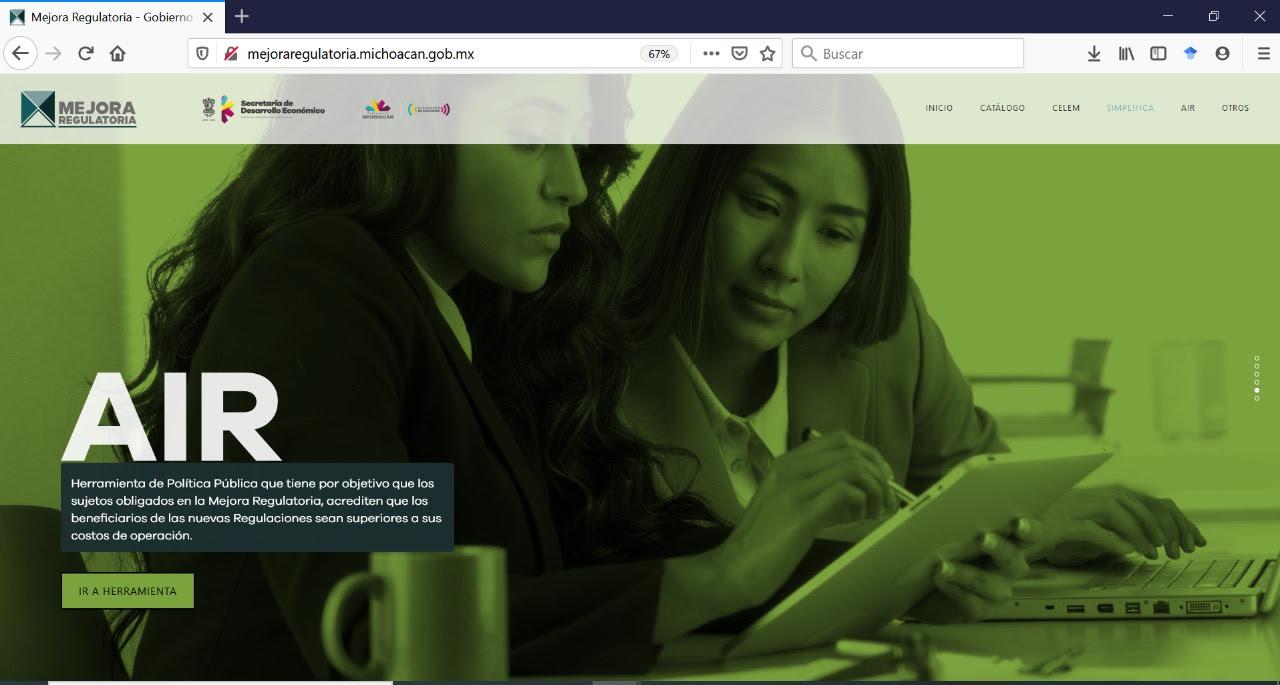Open a new browser tab
This screenshot has width=1280, height=685.
(242, 16)
